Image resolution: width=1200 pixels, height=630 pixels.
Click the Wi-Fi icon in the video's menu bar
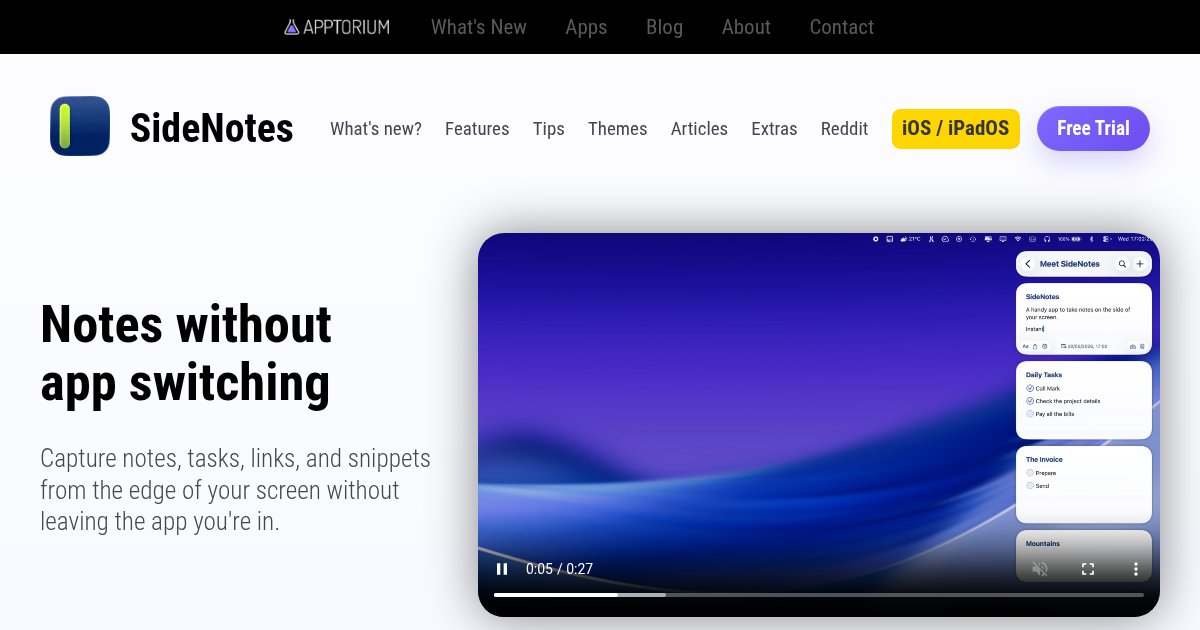1018,239
